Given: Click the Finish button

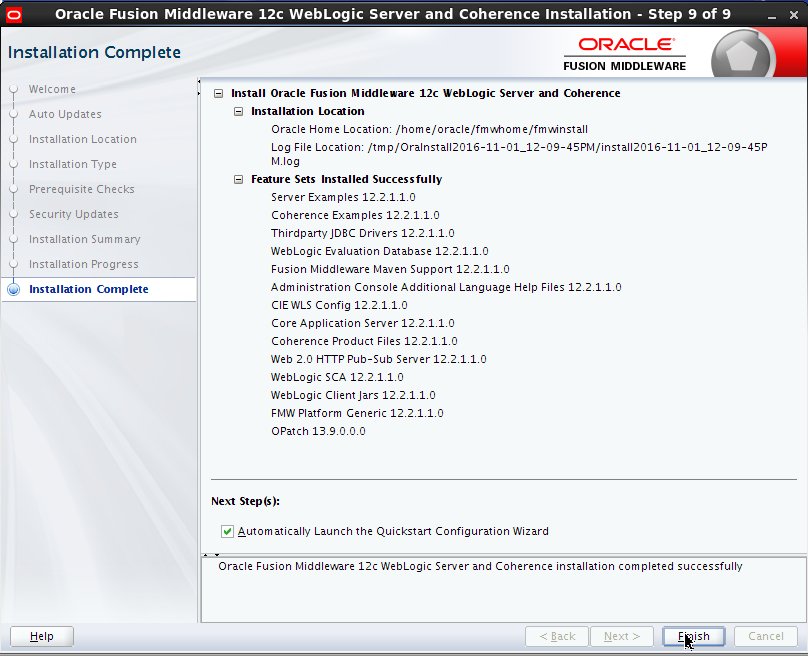Looking at the screenshot, I should pos(694,636).
